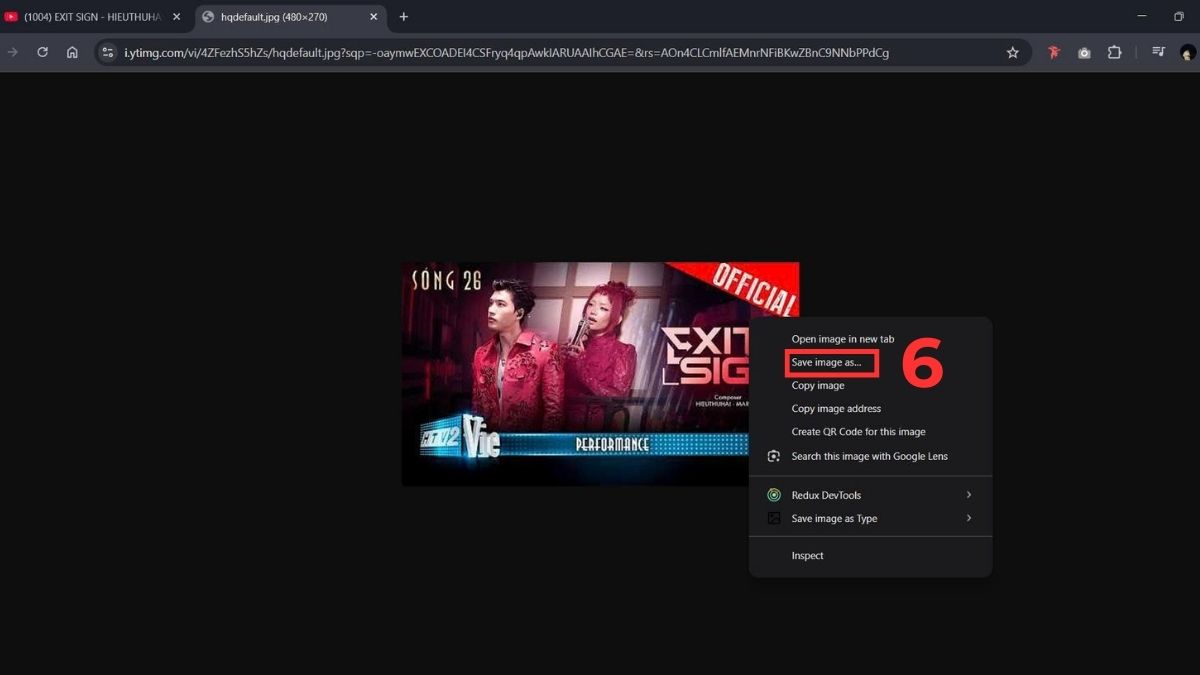Click the Google Lens icon in menu
The width and height of the screenshot is (1200, 675).
pos(773,456)
